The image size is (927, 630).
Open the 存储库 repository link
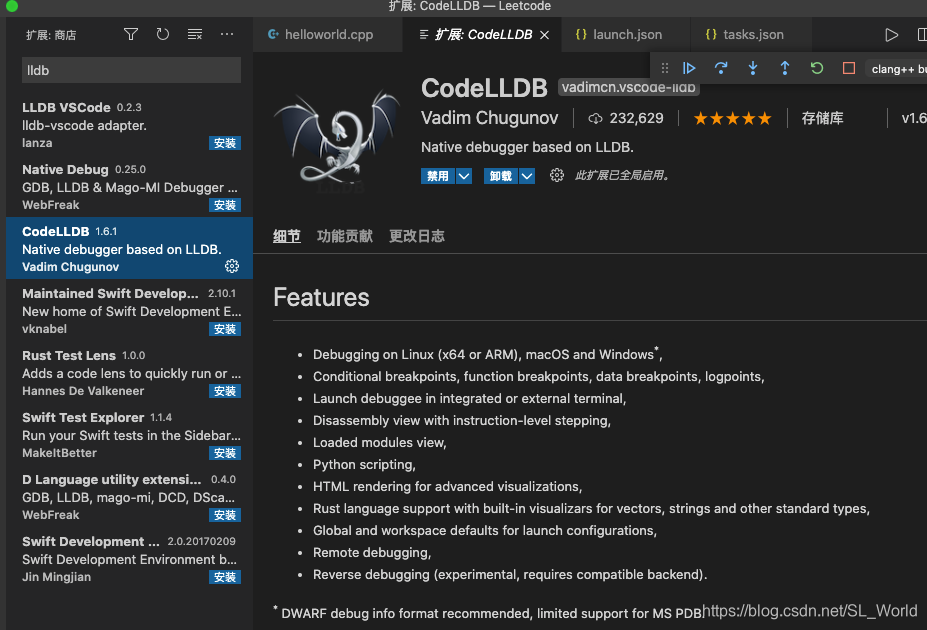(822, 119)
